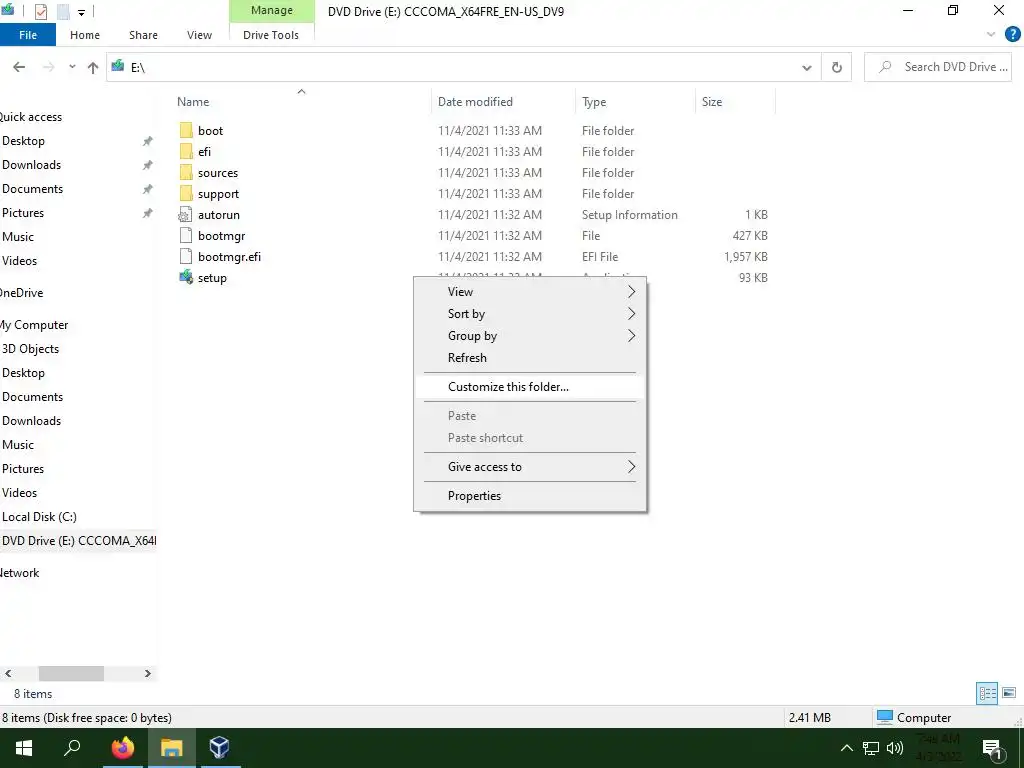The image size is (1024, 768).
Task: Open Pictures under Quick access
Action: coord(23,213)
